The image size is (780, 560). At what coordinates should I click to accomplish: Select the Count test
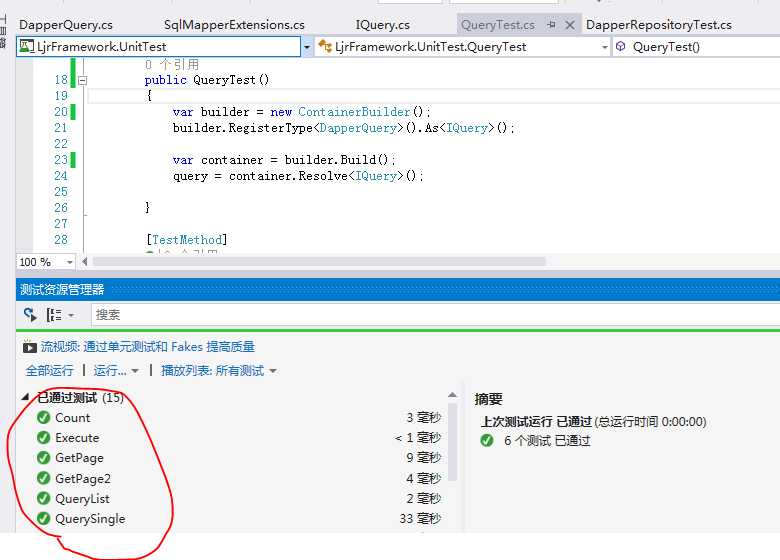(73, 418)
